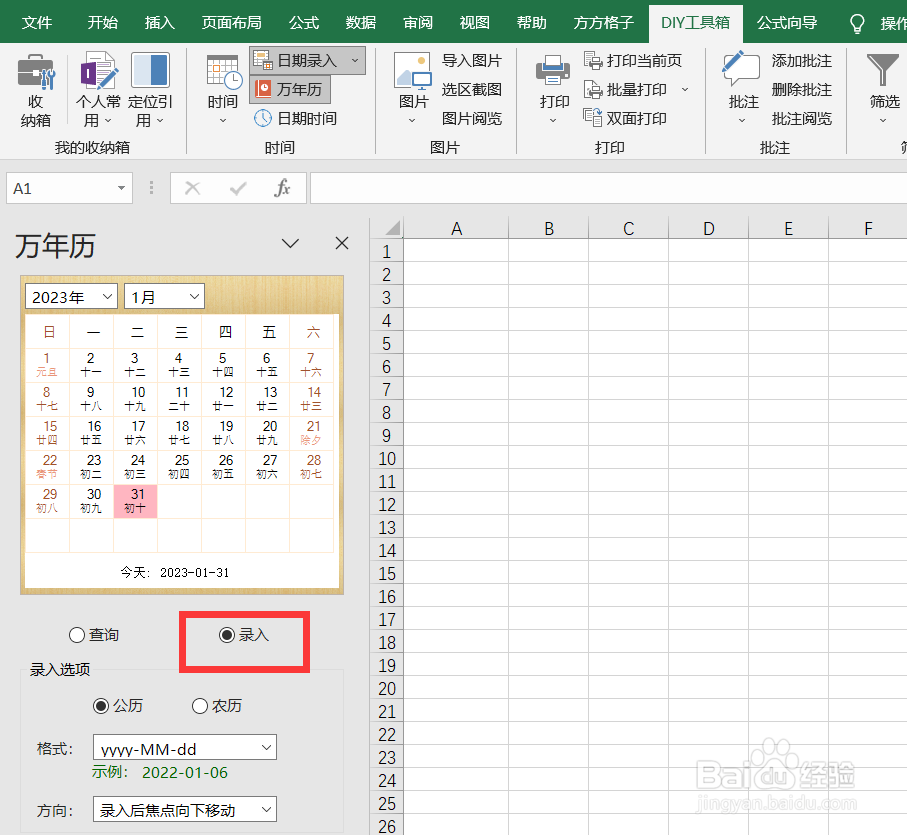Viewport: 907px width, 835px height.
Task: Switch to the 页面布局 tab
Action: click(x=231, y=23)
